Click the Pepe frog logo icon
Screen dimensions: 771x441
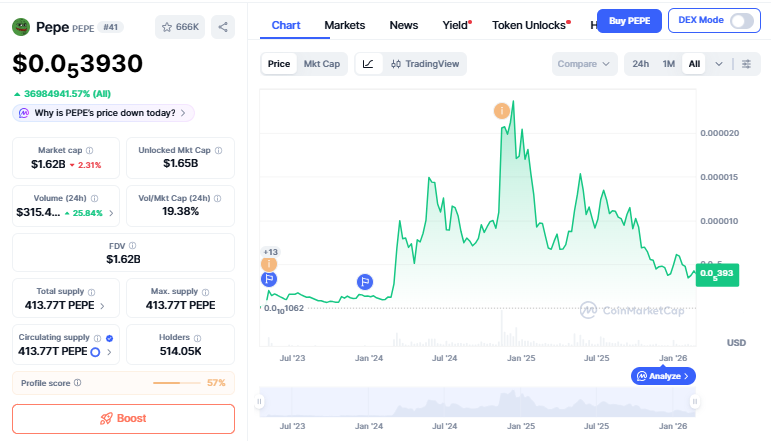[x=21, y=26]
